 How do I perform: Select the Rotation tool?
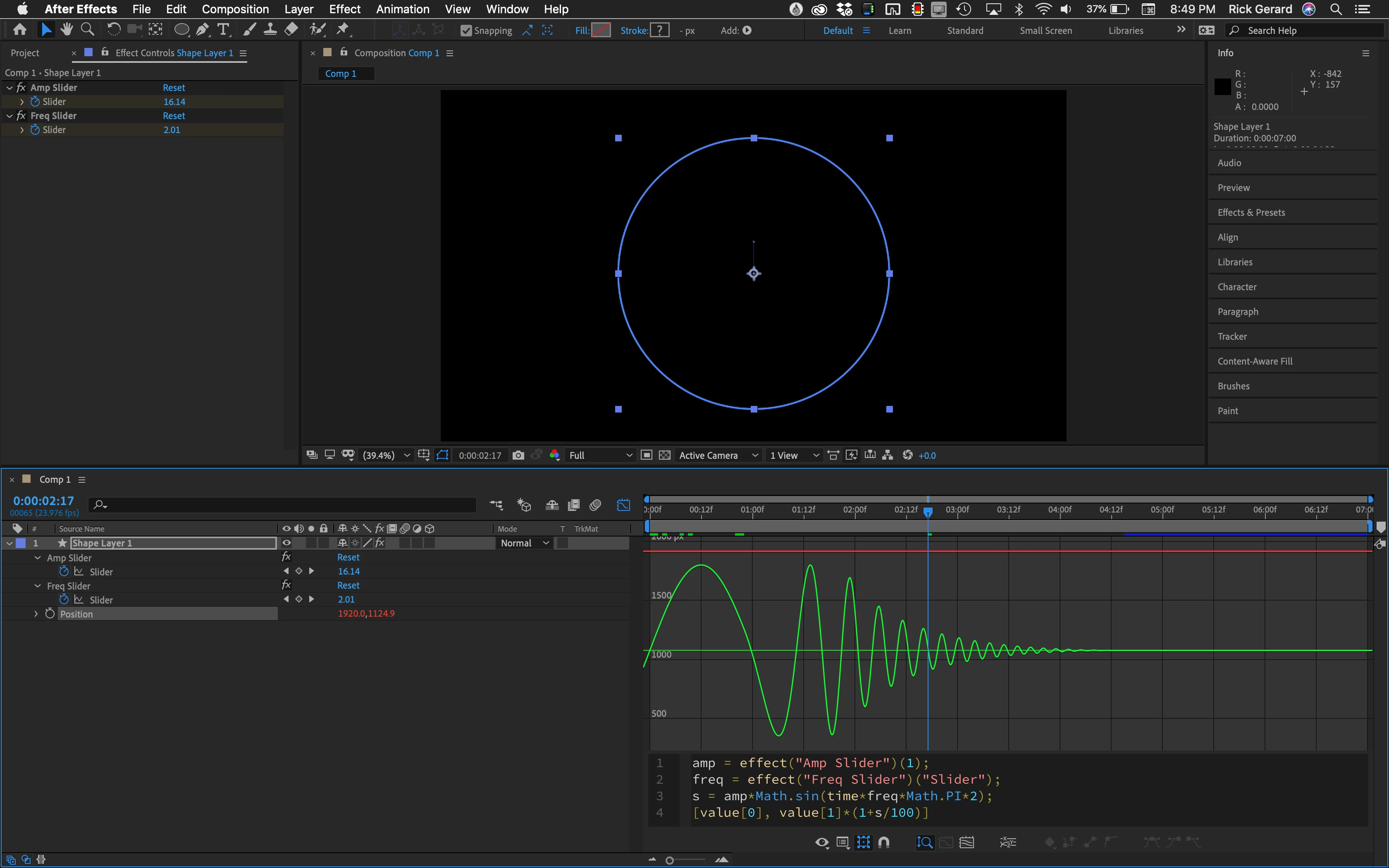[114, 29]
